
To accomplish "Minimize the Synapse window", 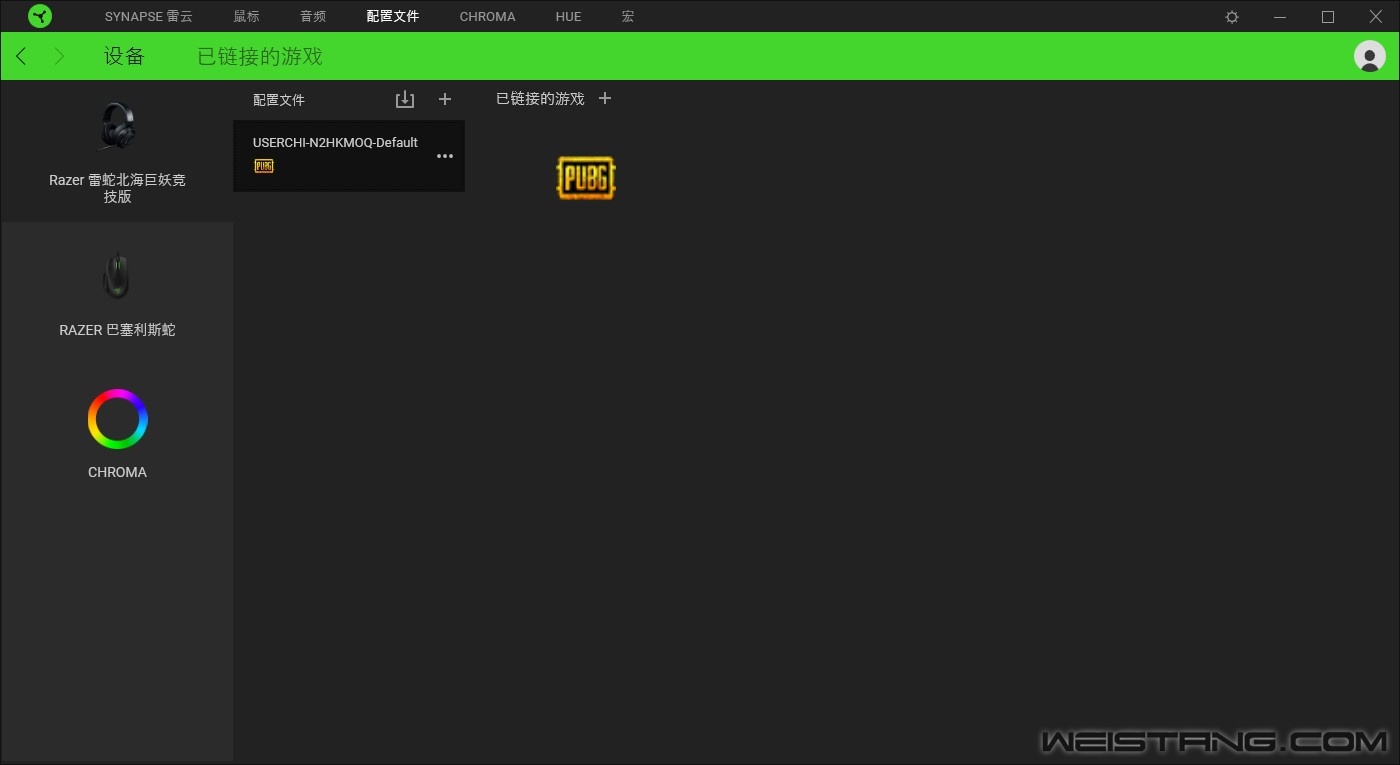I will (1280, 17).
